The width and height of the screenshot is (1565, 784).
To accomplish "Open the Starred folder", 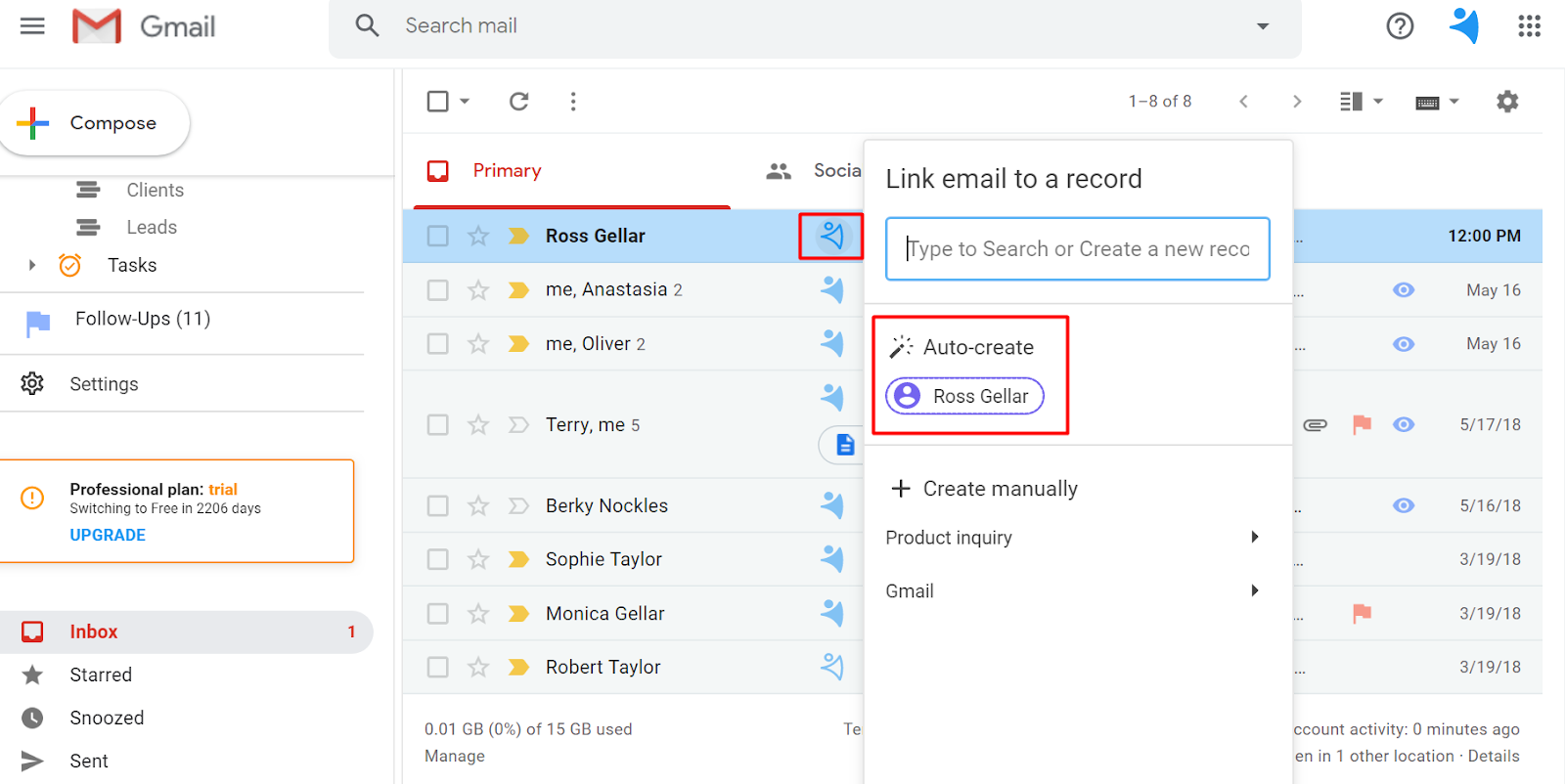I will point(100,675).
